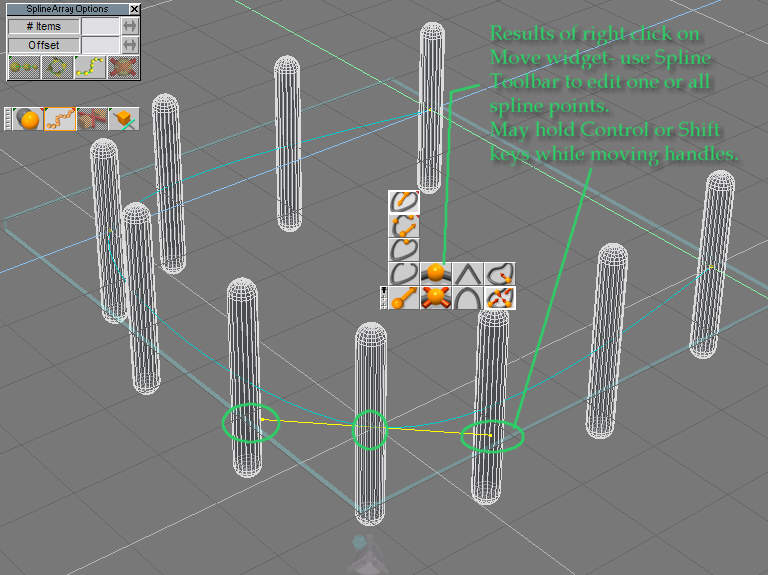Click the two-spheres icon in the floating toolbar
The image size is (768, 575).
point(29,119)
